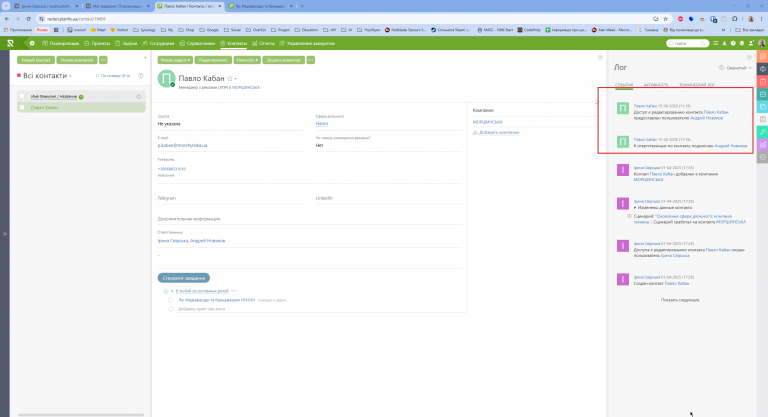Toggle select-all checkbox in contacts header
Image resolution: width=768 pixels, height=417 pixels.
pyautogui.click(x=22, y=97)
